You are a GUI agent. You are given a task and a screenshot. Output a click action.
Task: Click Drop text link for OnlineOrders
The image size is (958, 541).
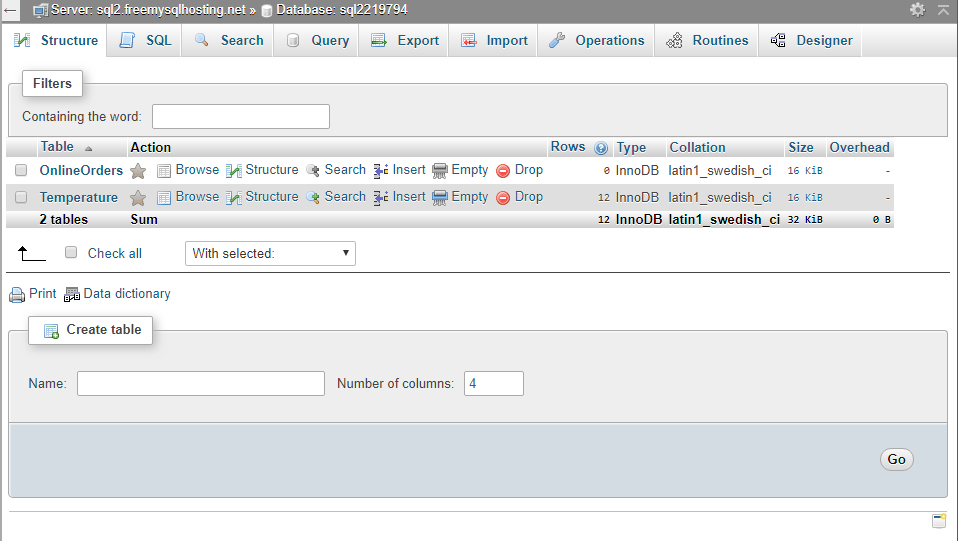[528, 170]
